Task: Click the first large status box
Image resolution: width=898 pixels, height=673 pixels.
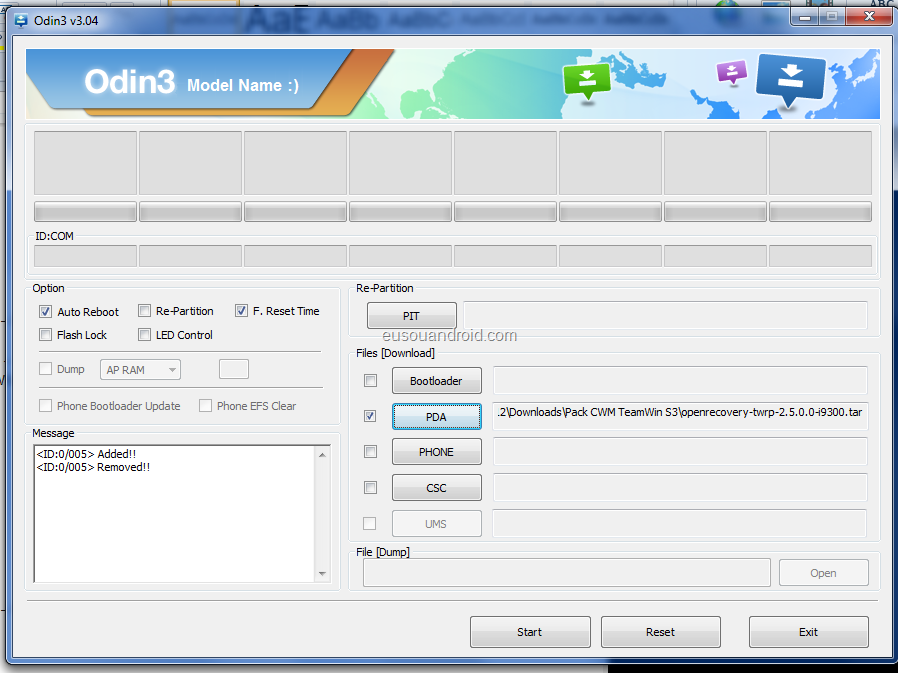Action: 85,163
